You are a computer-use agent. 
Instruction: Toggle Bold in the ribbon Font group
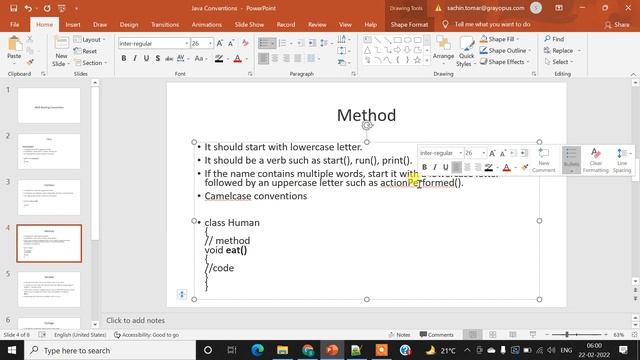pos(124,59)
